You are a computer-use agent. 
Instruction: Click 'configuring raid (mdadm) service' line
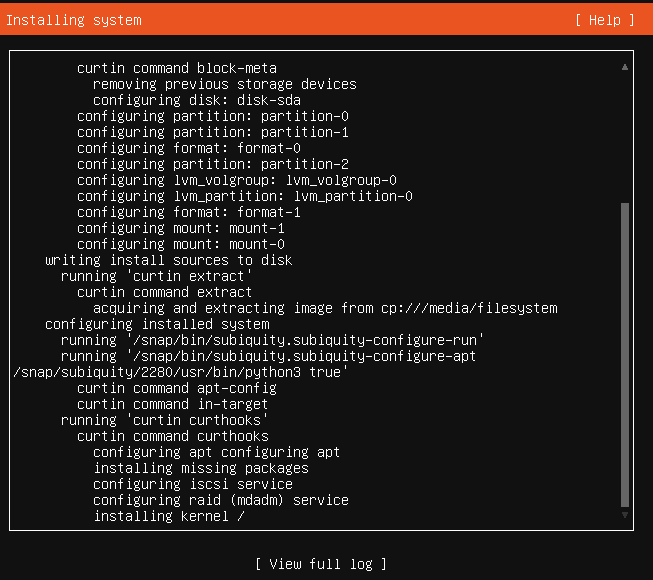[221, 500]
